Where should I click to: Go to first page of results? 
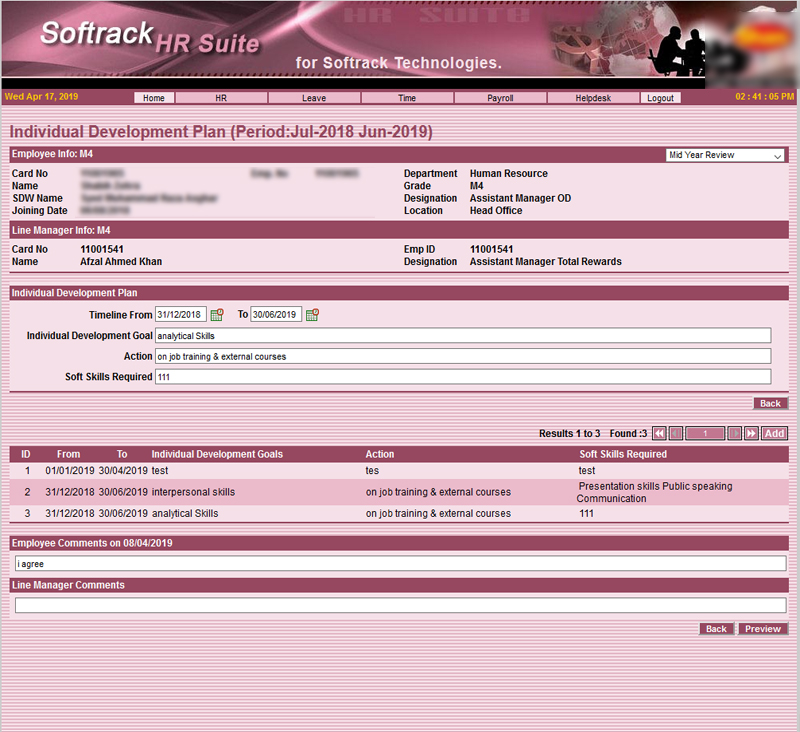click(659, 433)
